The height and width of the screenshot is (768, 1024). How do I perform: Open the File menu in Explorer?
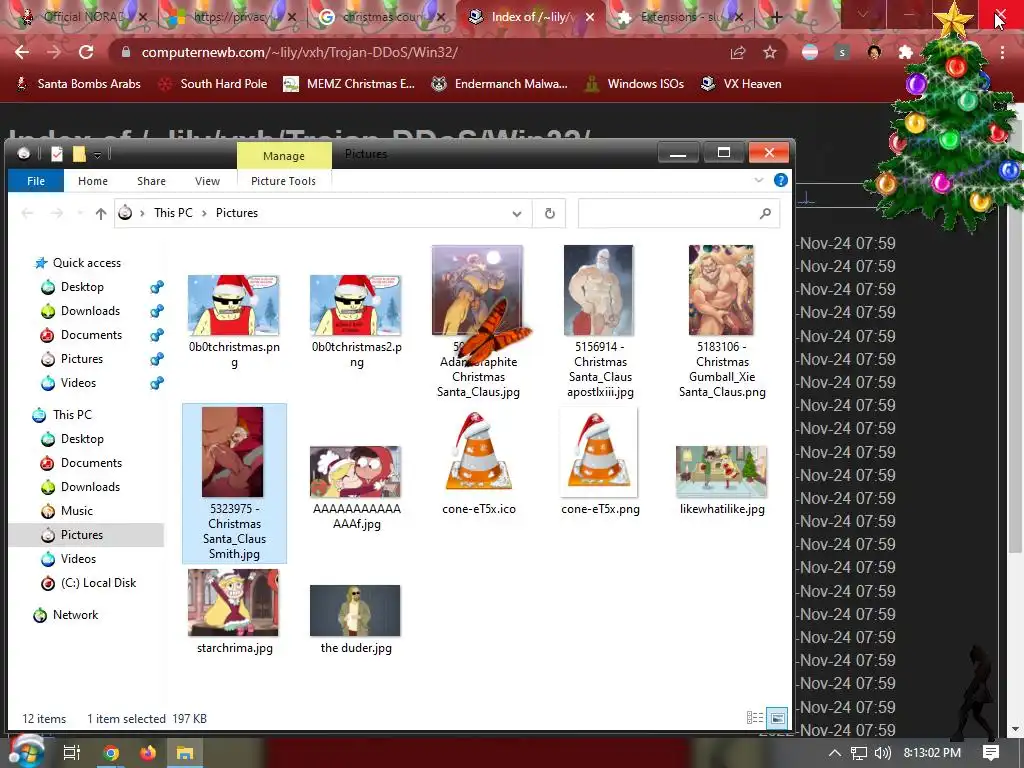(36, 181)
